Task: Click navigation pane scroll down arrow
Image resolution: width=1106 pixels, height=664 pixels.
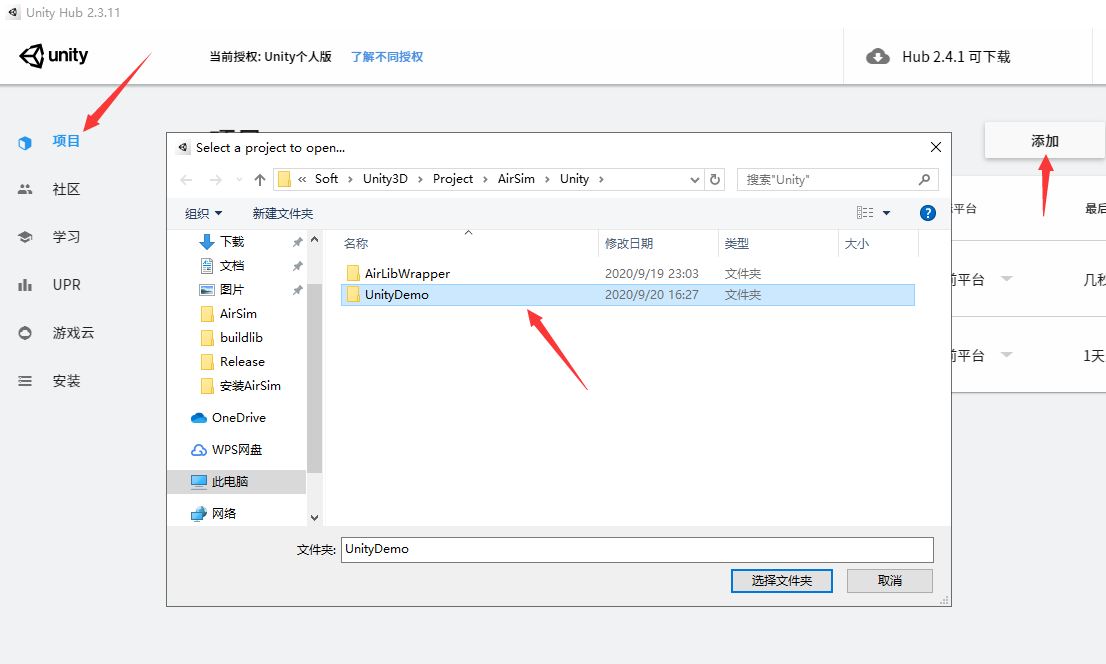Action: coord(315,517)
